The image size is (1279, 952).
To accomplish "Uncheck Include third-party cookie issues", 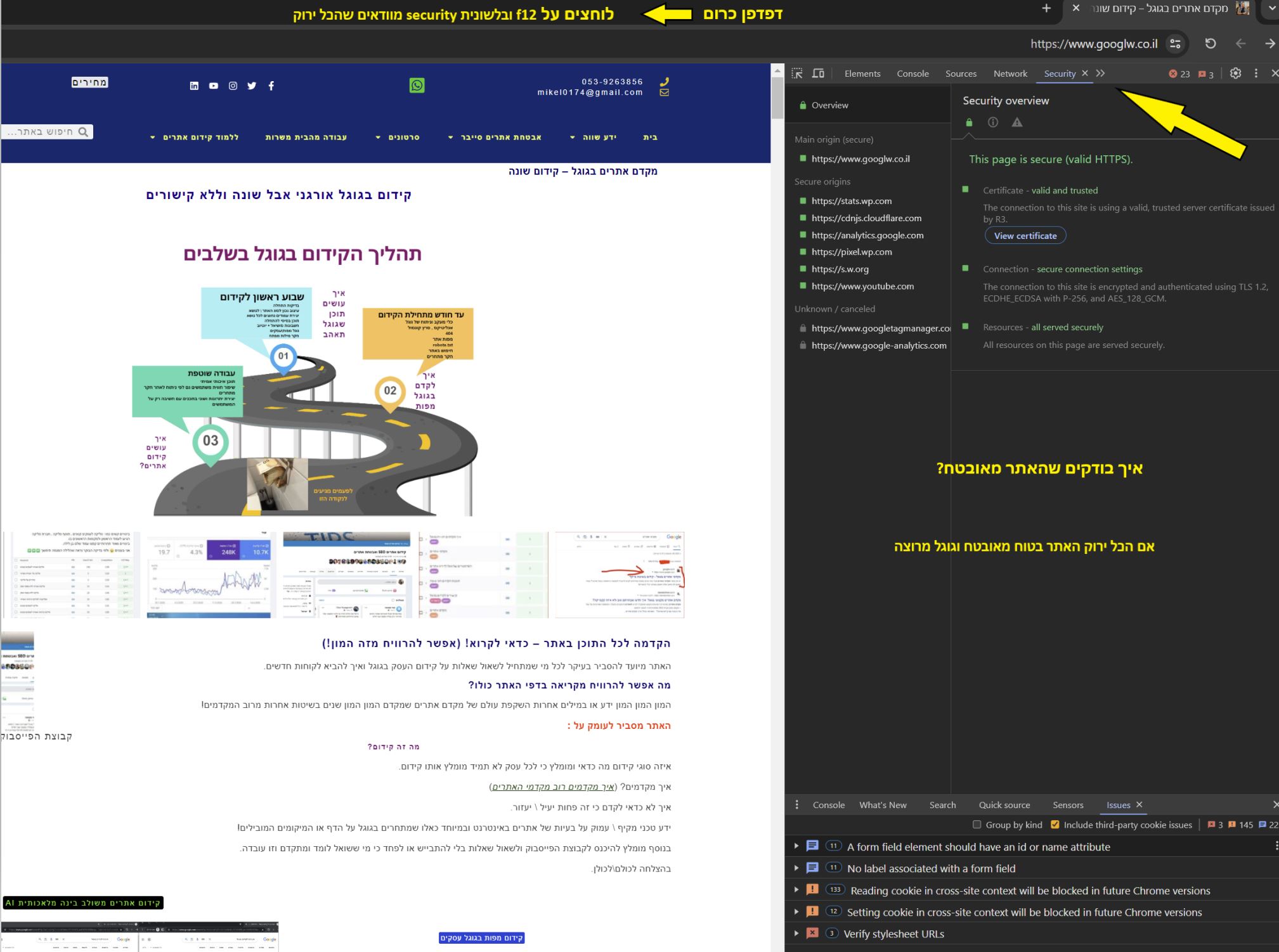I will point(1055,825).
